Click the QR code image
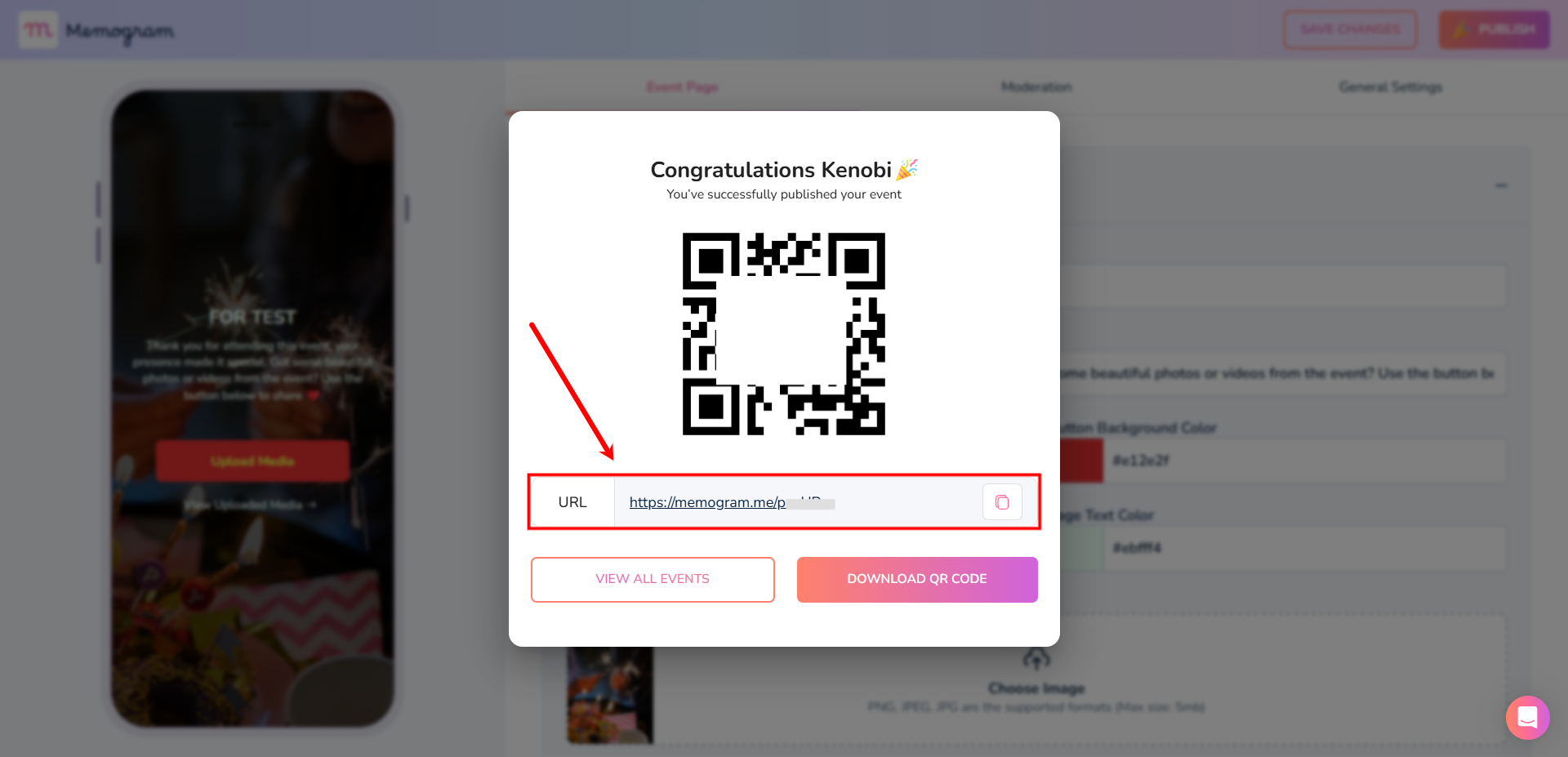Screen dimensions: 1568x757 click(784, 334)
